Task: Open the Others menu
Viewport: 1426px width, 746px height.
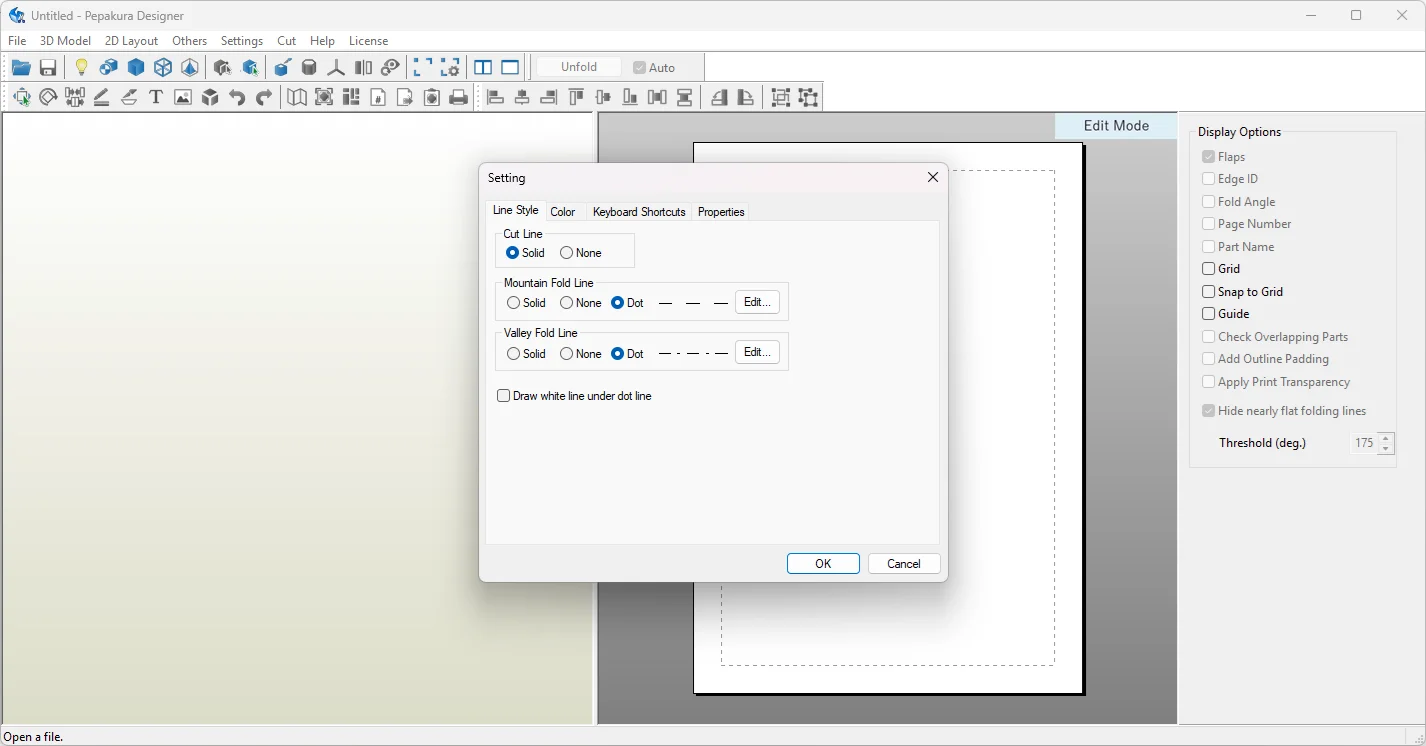Action: (189, 41)
